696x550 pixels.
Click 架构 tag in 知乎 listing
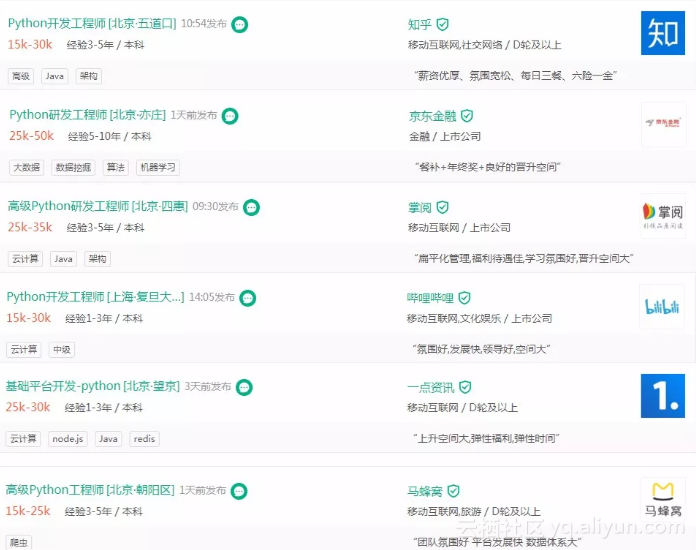[x=88, y=76]
